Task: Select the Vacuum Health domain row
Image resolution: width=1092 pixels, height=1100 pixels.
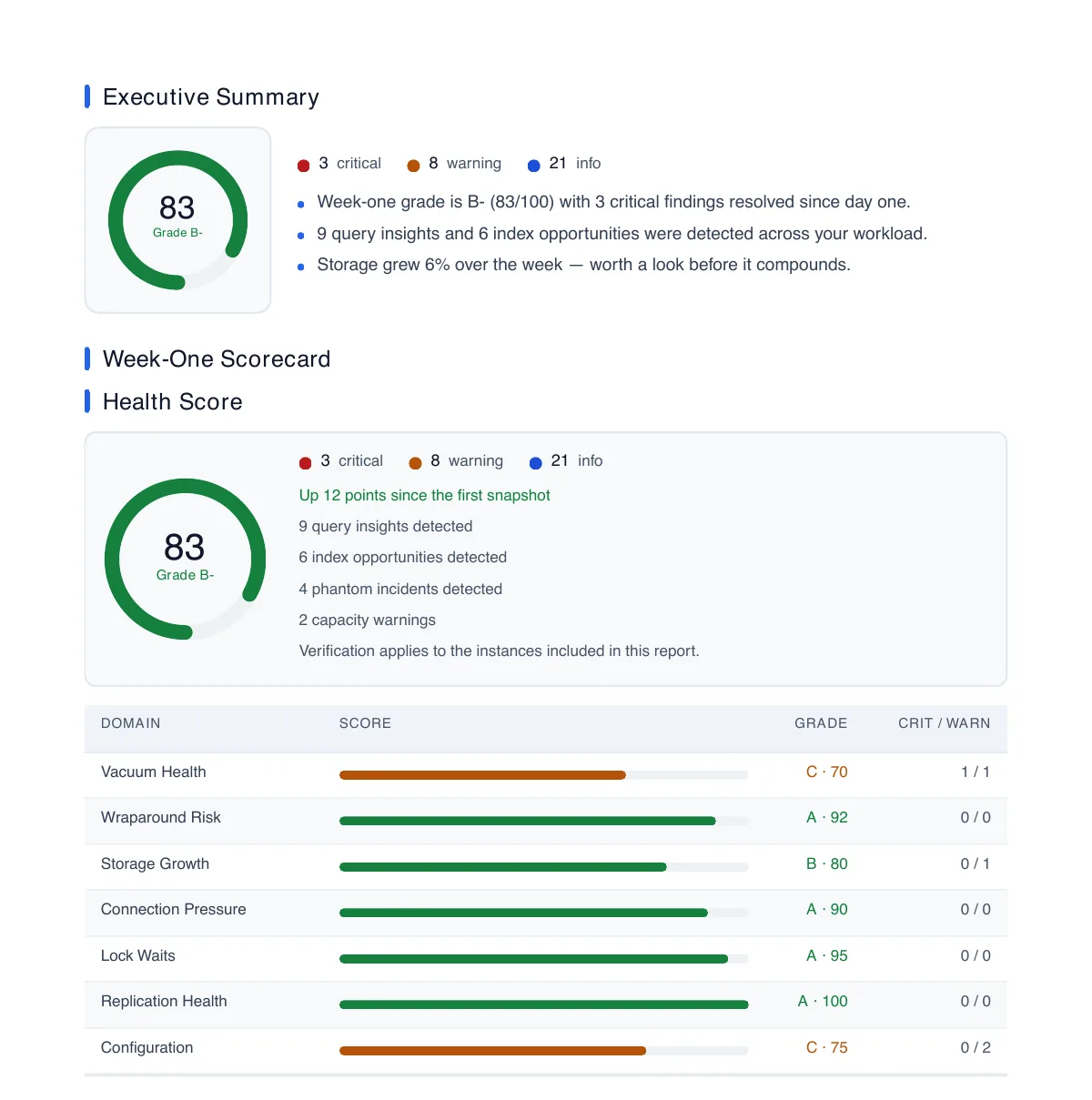Action: coord(546,775)
